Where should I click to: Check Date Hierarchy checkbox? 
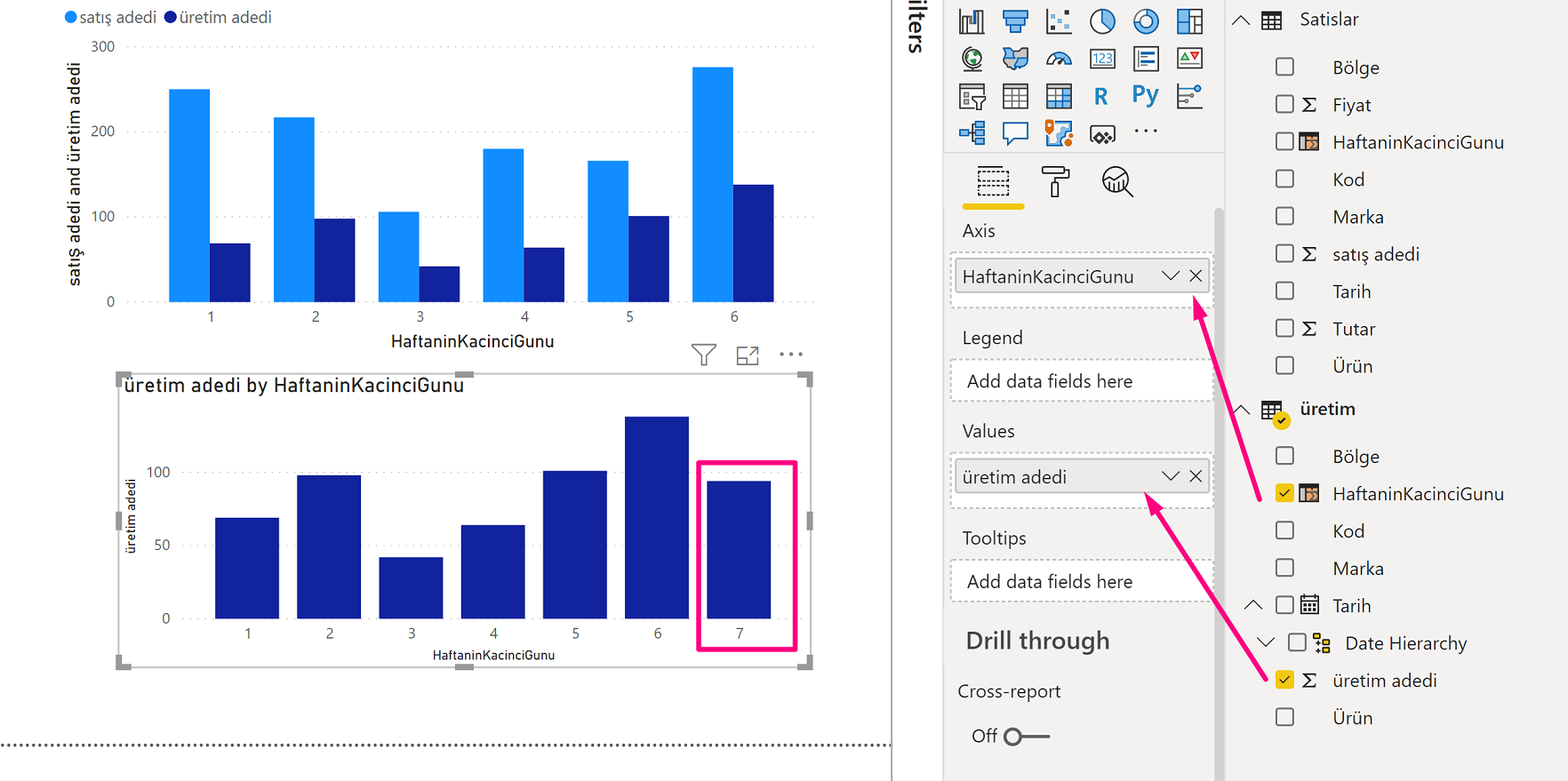point(1297,642)
